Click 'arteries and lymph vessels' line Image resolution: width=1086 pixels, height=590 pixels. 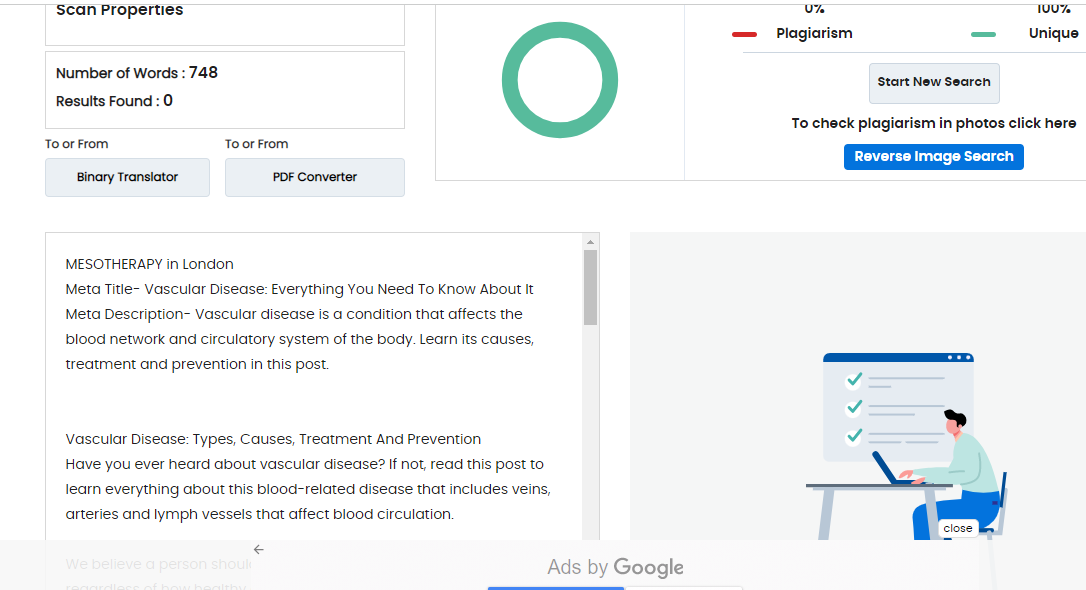tap(260, 514)
